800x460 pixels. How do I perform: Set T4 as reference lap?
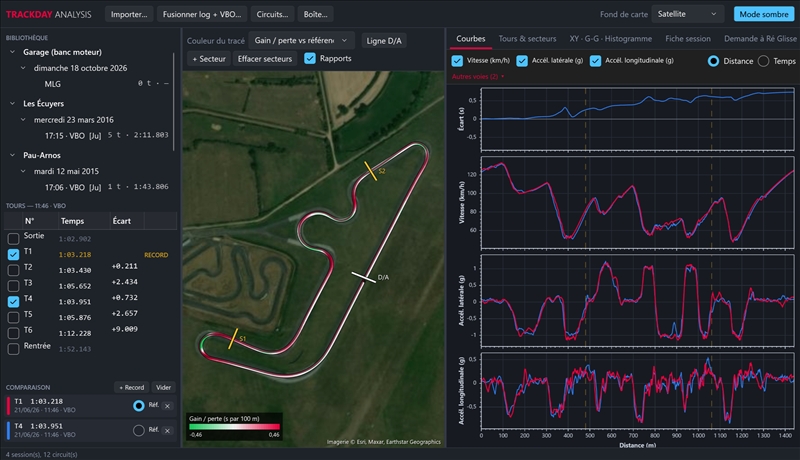click(x=138, y=430)
